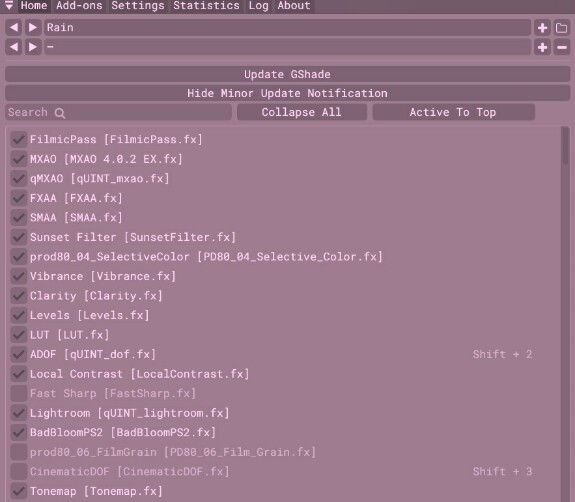Viewport: 575px width, 502px height.
Task: Click Collapse All button
Action: [301, 112]
